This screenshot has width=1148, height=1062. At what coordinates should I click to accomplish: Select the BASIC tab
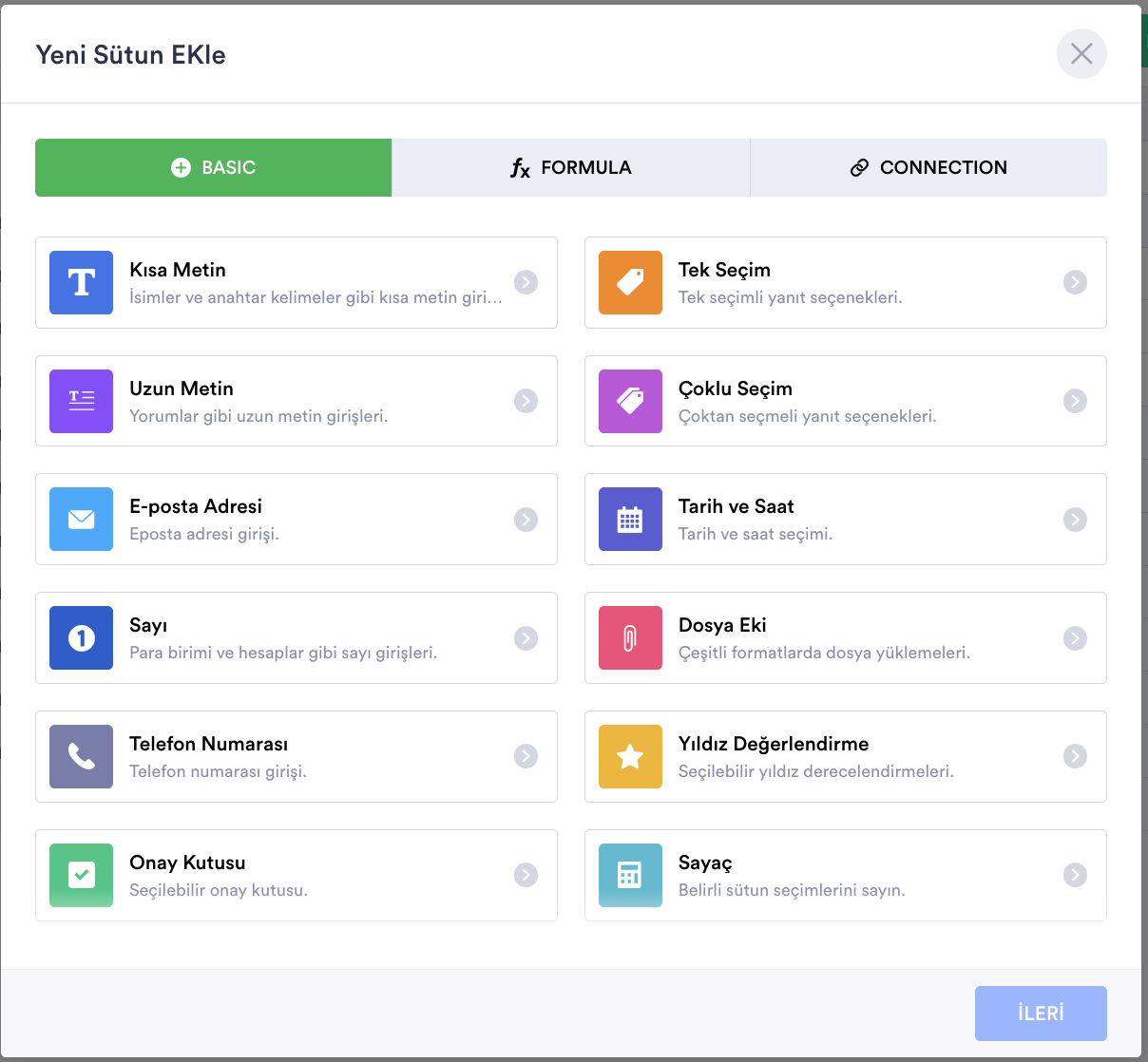[214, 168]
